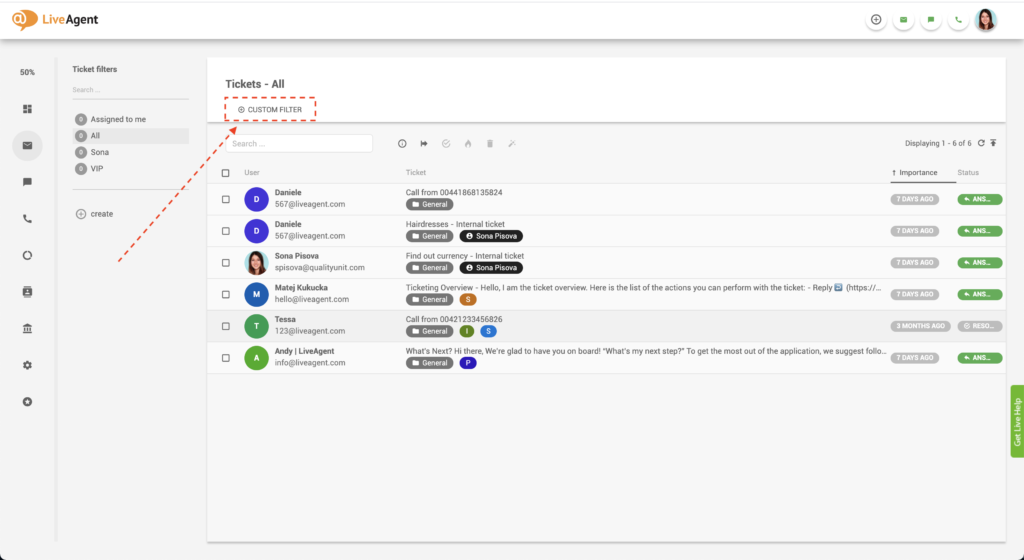The image size is (1024, 560).
Task: Click the green phone icon in top bar
Action: click(959, 20)
